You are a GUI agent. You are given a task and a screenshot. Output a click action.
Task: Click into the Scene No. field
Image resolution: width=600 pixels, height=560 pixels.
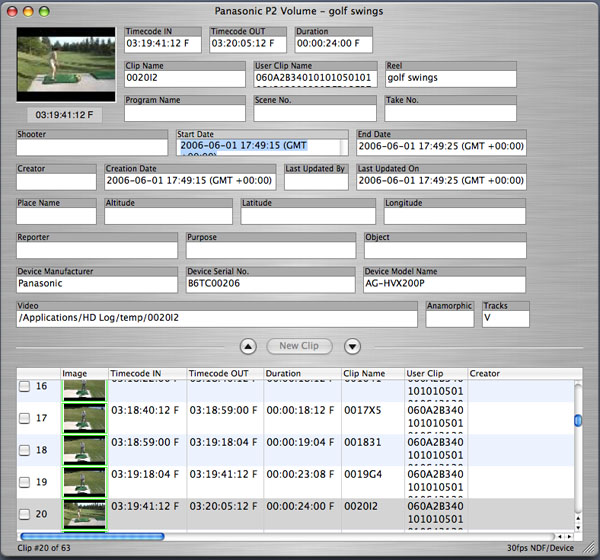pos(315,113)
